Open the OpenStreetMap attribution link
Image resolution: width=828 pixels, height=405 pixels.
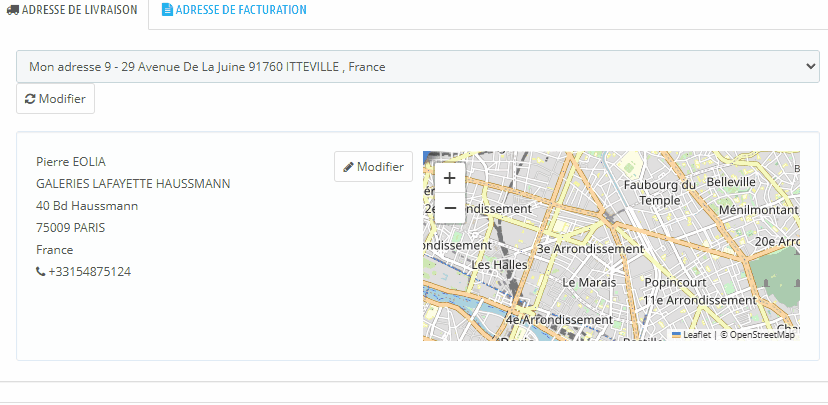point(762,335)
